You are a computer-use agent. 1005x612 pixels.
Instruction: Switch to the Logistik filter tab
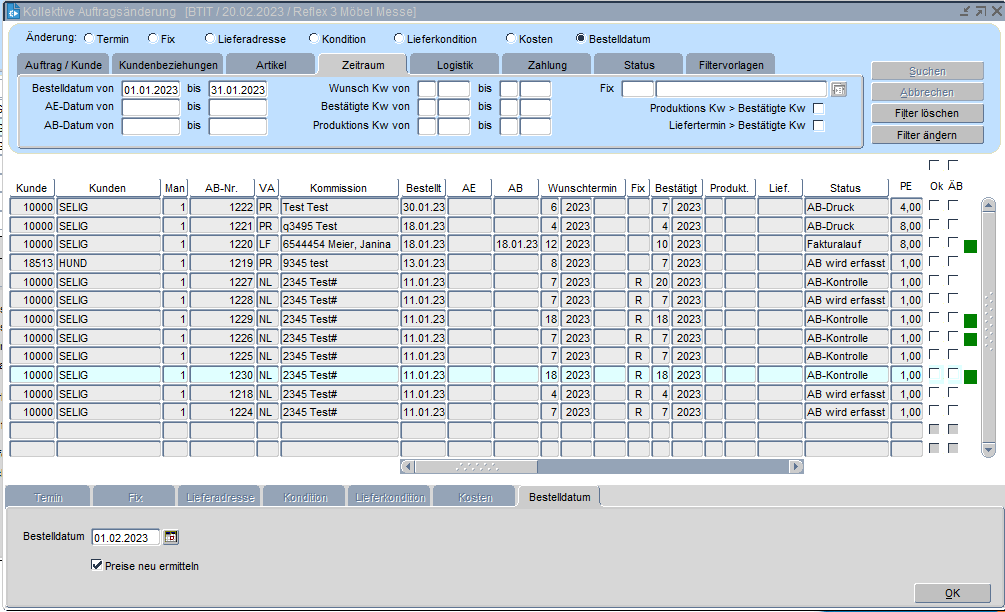click(x=454, y=65)
